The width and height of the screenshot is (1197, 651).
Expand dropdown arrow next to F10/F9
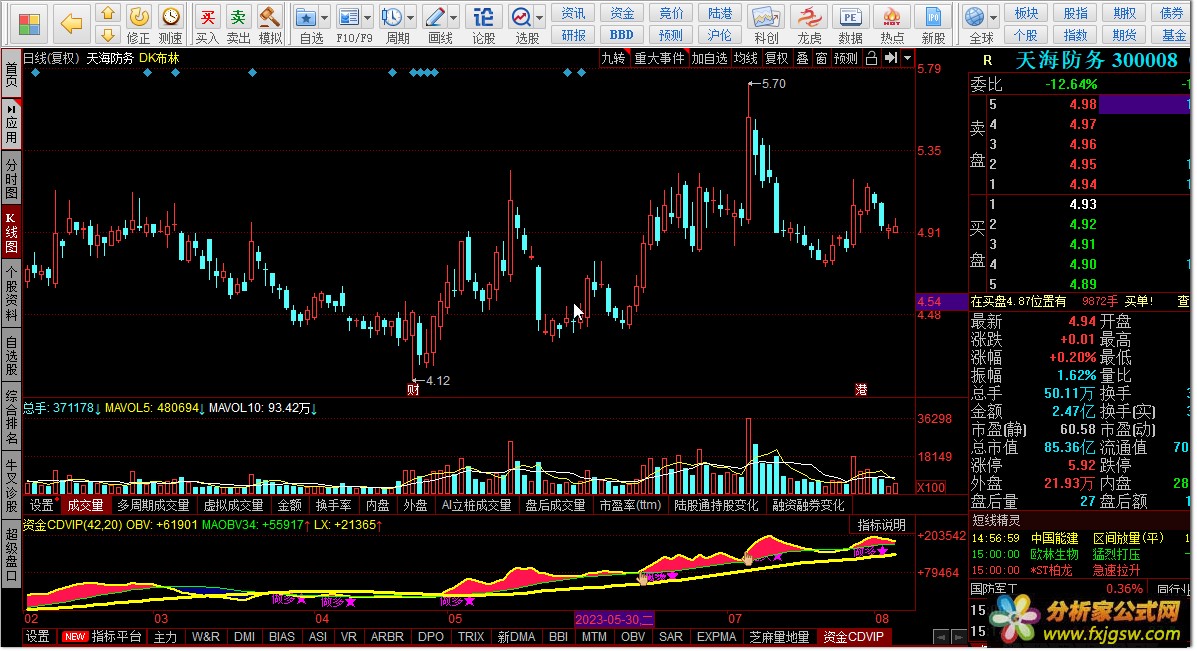[x=368, y=17]
